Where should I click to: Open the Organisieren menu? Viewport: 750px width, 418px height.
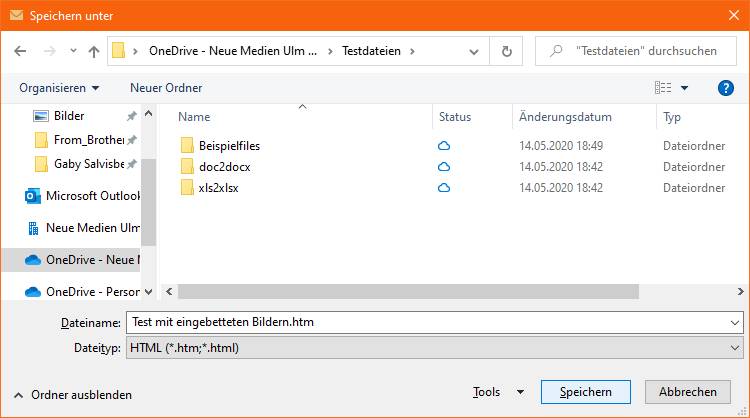point(59,88)
